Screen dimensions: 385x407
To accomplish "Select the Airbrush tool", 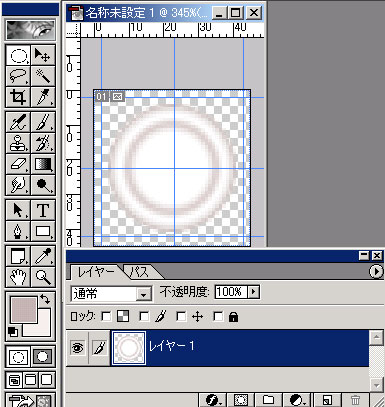I will 18,122.
